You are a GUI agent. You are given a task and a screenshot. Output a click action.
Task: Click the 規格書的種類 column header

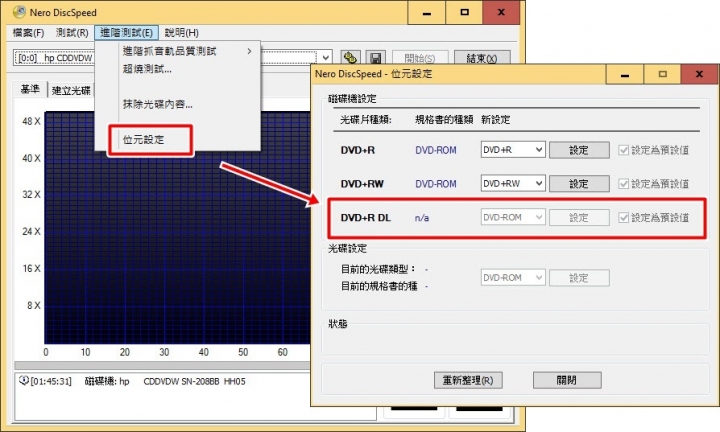pos(444,120)
